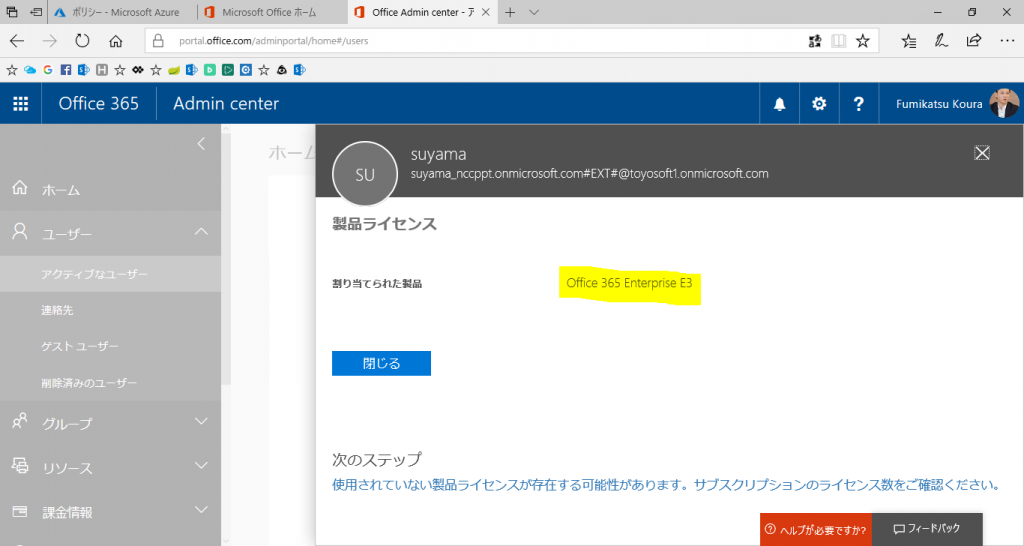Click the site lock icon in address bar
1024x546 pixels.
click(x=158, y=40)
